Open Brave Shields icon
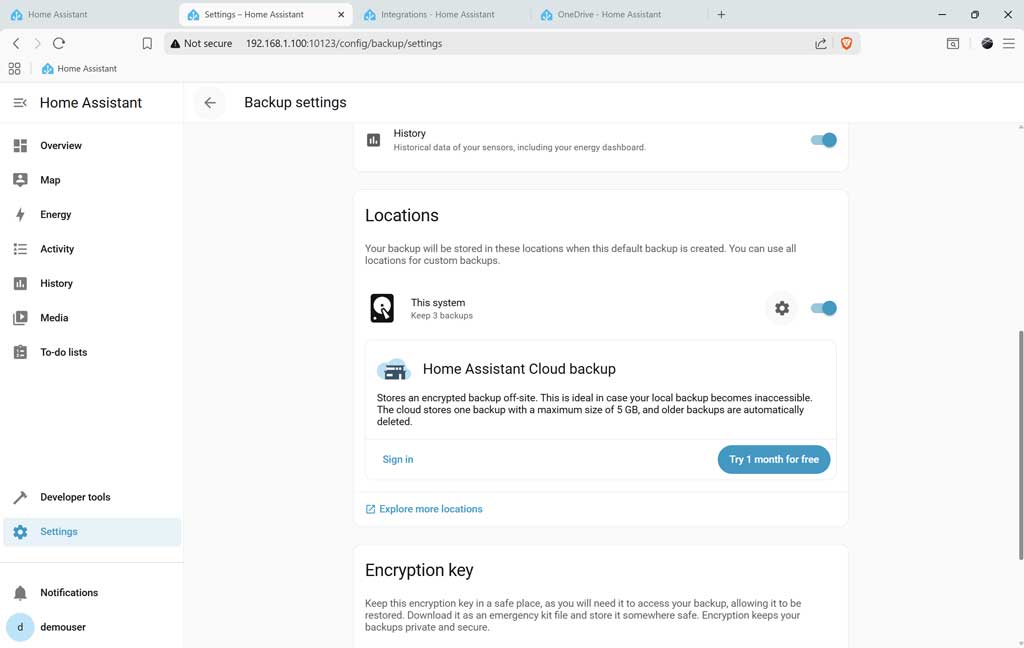1024x648 pixels. 846,43
